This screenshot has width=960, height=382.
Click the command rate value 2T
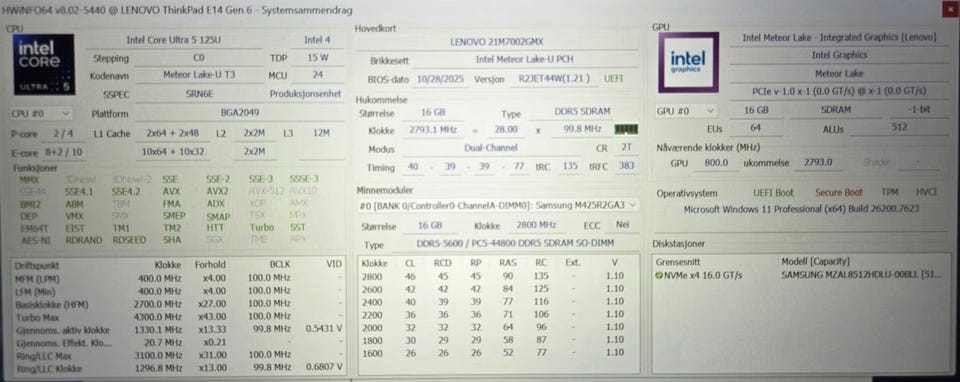pyautogui.click(x=626, y=148)
